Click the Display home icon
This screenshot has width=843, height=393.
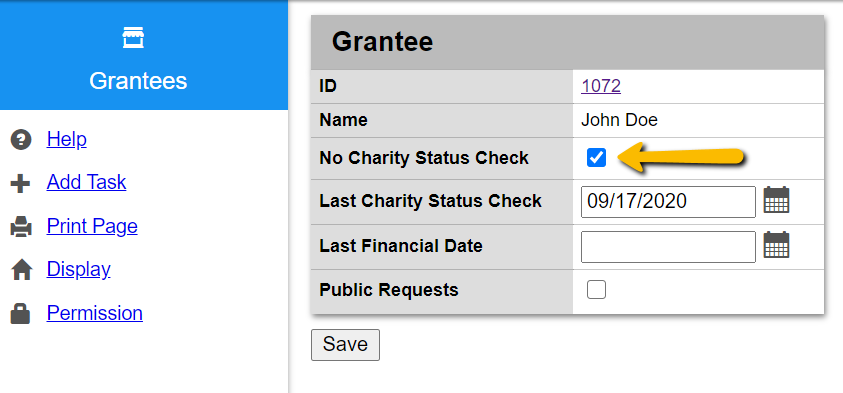(x=22, y=270)
